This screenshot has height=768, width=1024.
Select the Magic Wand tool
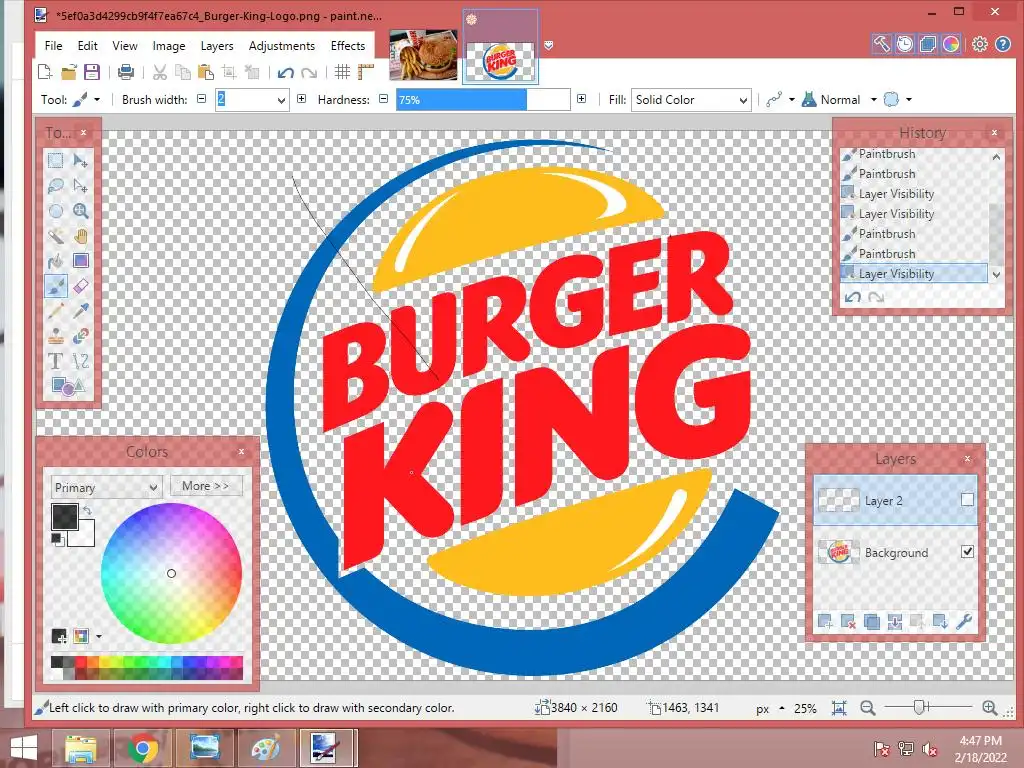(x=56, y=236)
